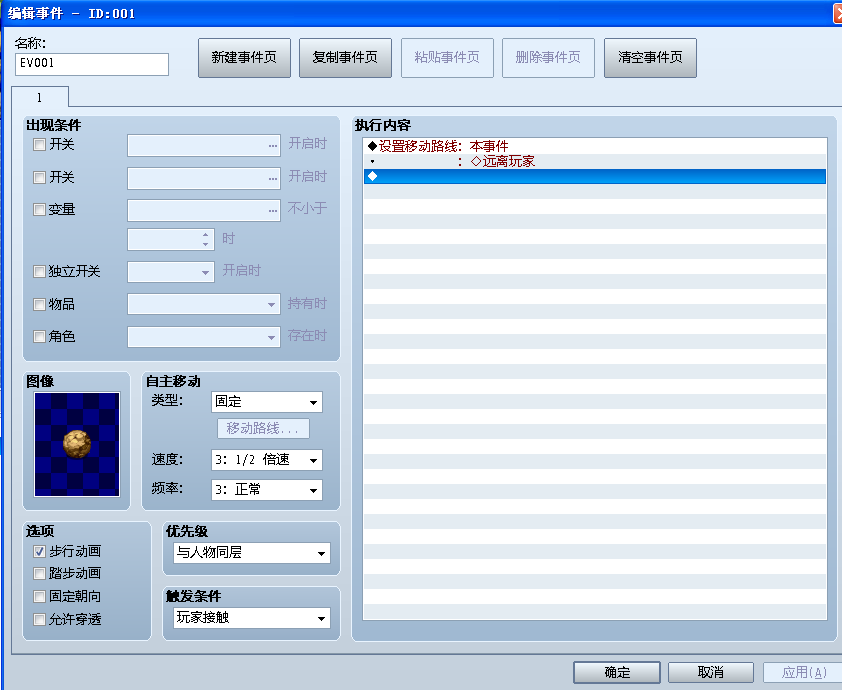The image size is (842, 690).
Task: Open the 类型 dropdown showing 固定
Action: (x=267, y=402)
